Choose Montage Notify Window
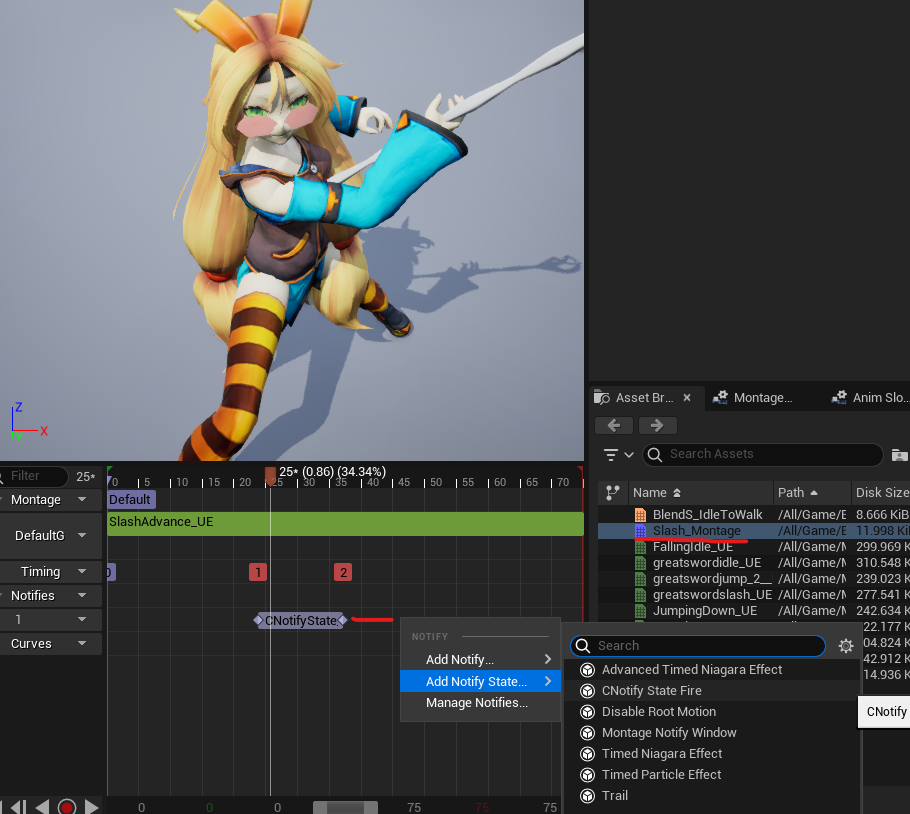 coord(712,733)
